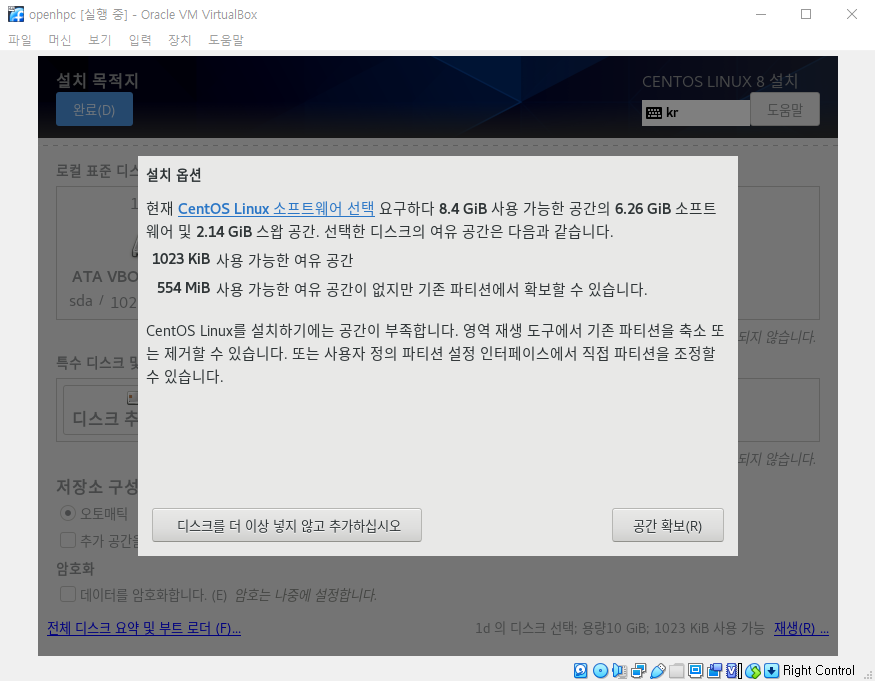Open the CentOS Linux 소프트웨어 선택 link
The width and height of the screenshot is (875, 681).
tap(276, 208)
